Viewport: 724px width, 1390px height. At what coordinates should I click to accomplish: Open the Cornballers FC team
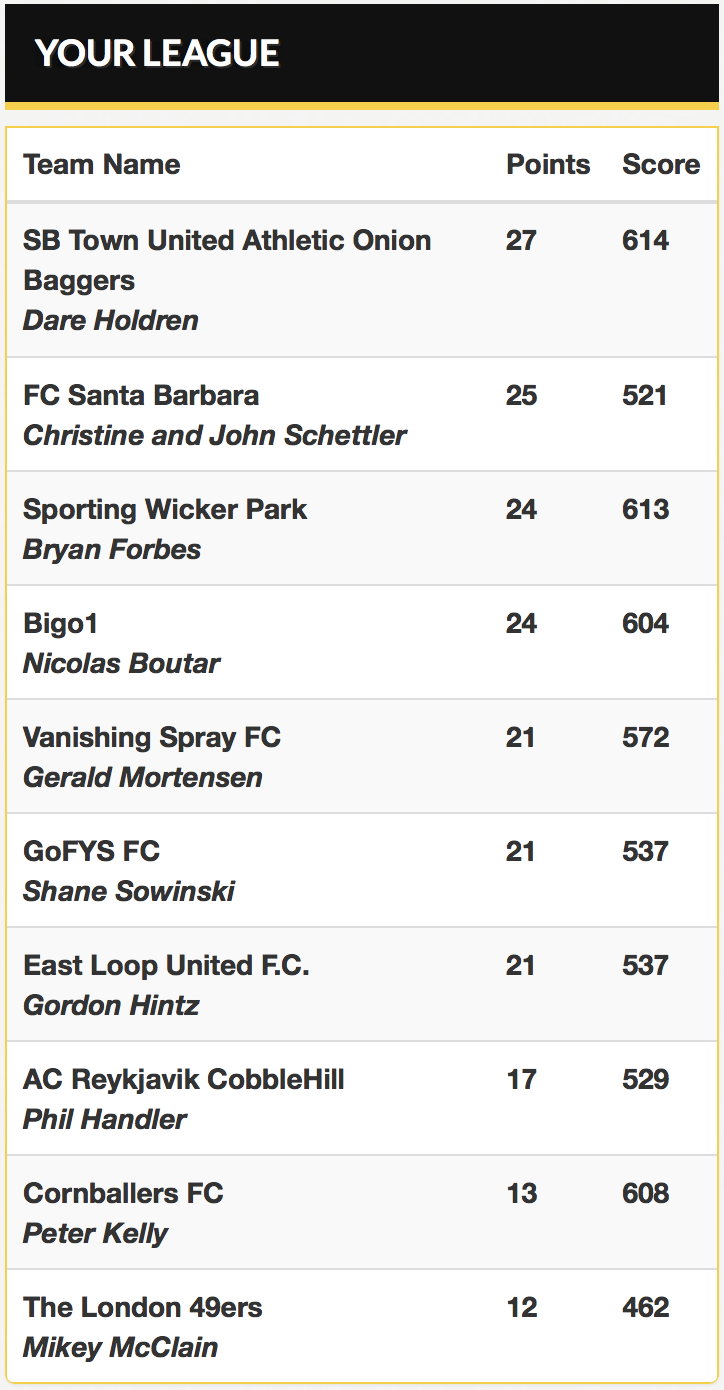[123, 1193]
